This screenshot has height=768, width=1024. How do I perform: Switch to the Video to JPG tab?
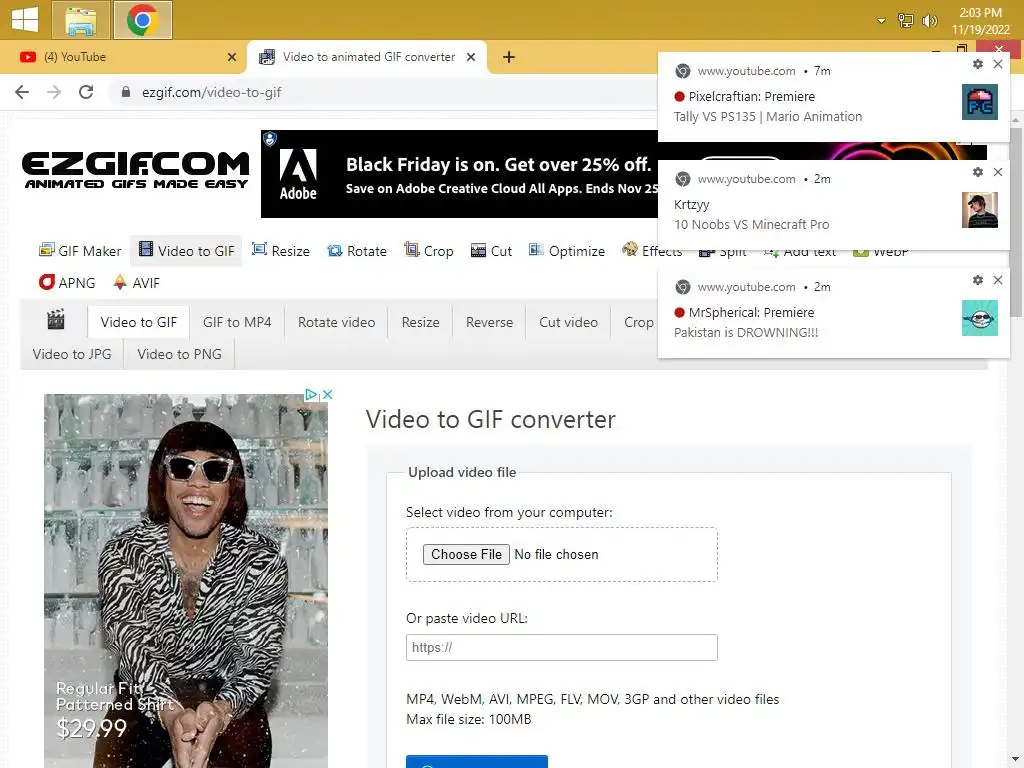pos(72,354)
